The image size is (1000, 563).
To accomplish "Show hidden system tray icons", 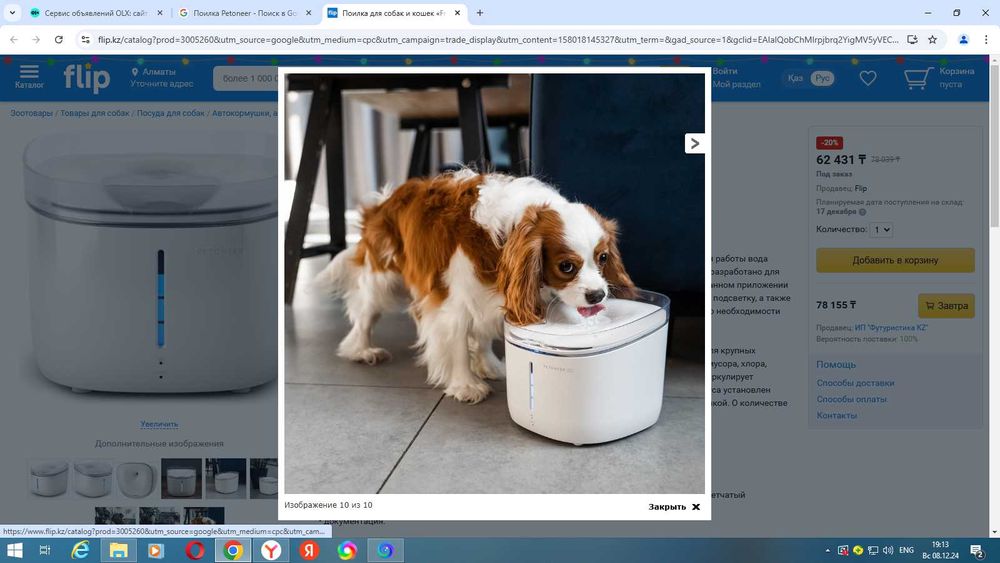I will [828, 550].
